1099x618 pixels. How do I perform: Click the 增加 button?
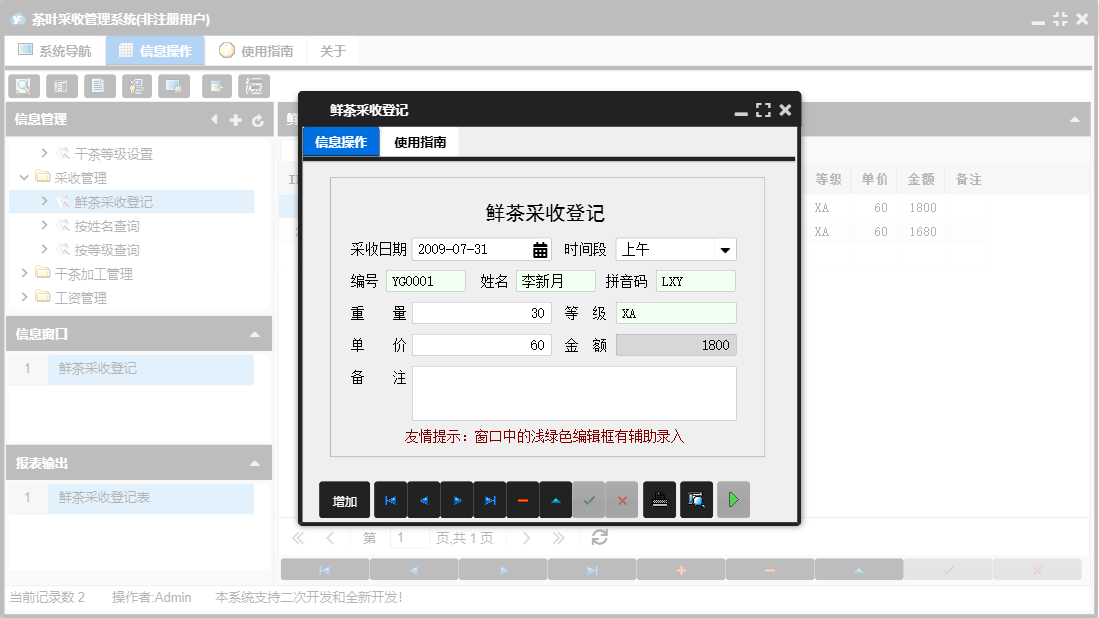click(344, 499)
